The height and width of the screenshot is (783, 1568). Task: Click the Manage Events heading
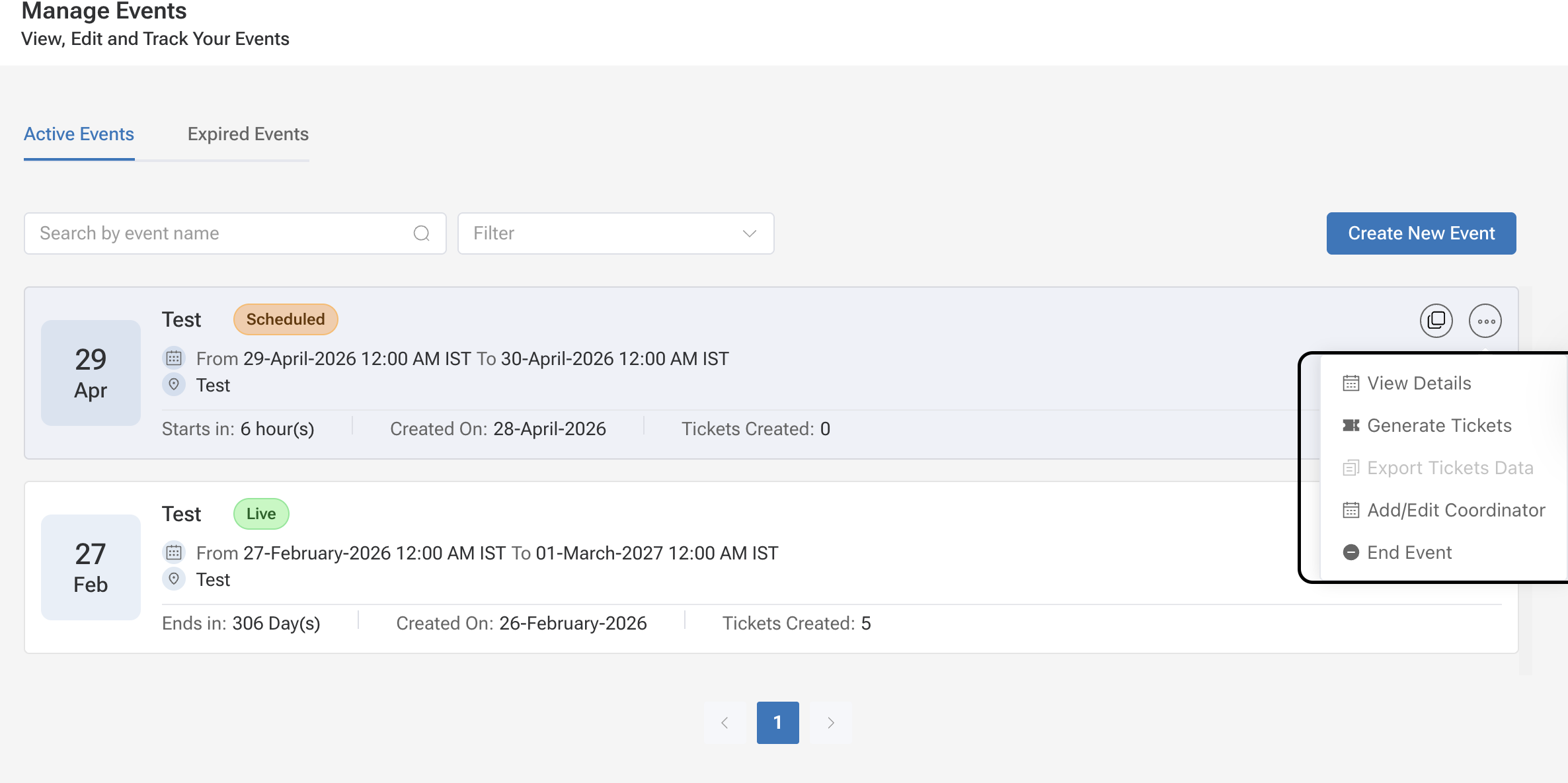click(104, 11)
